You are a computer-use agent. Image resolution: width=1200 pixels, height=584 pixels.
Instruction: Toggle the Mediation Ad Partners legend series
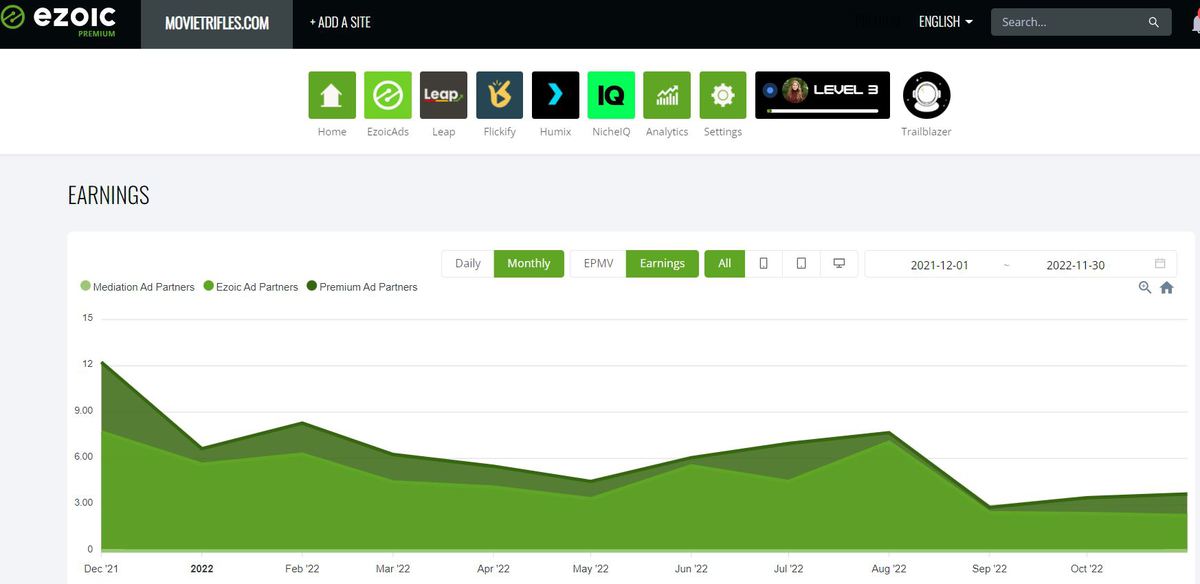click(138, 287)
